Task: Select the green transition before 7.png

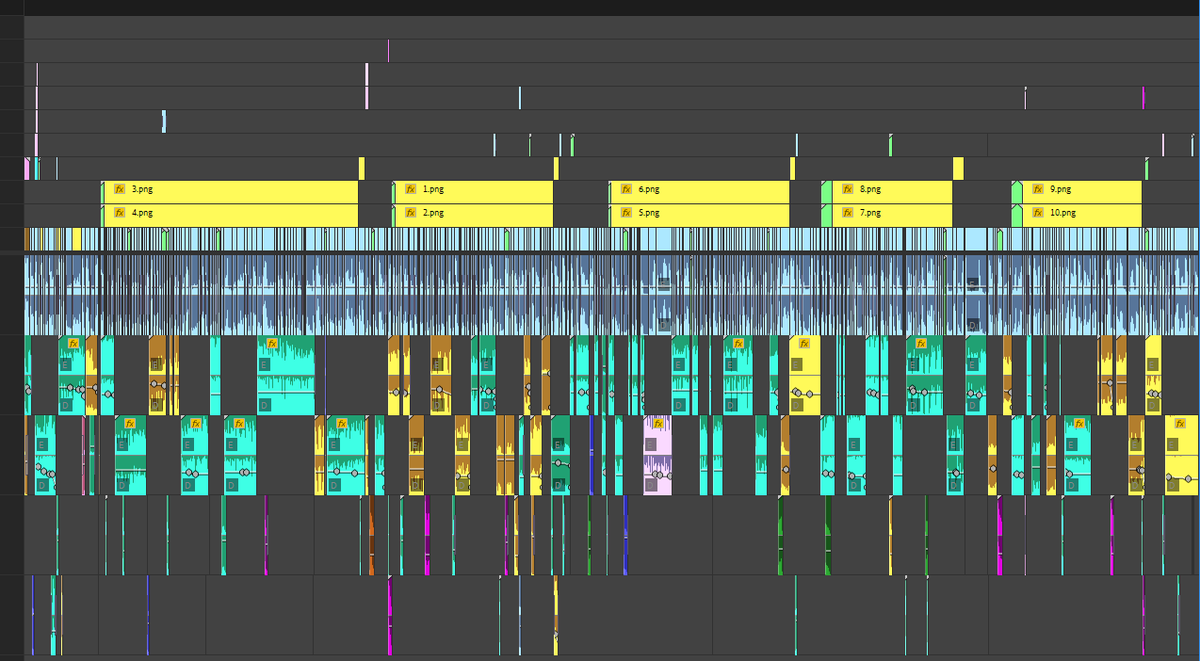Action: [x=826, y=215]
